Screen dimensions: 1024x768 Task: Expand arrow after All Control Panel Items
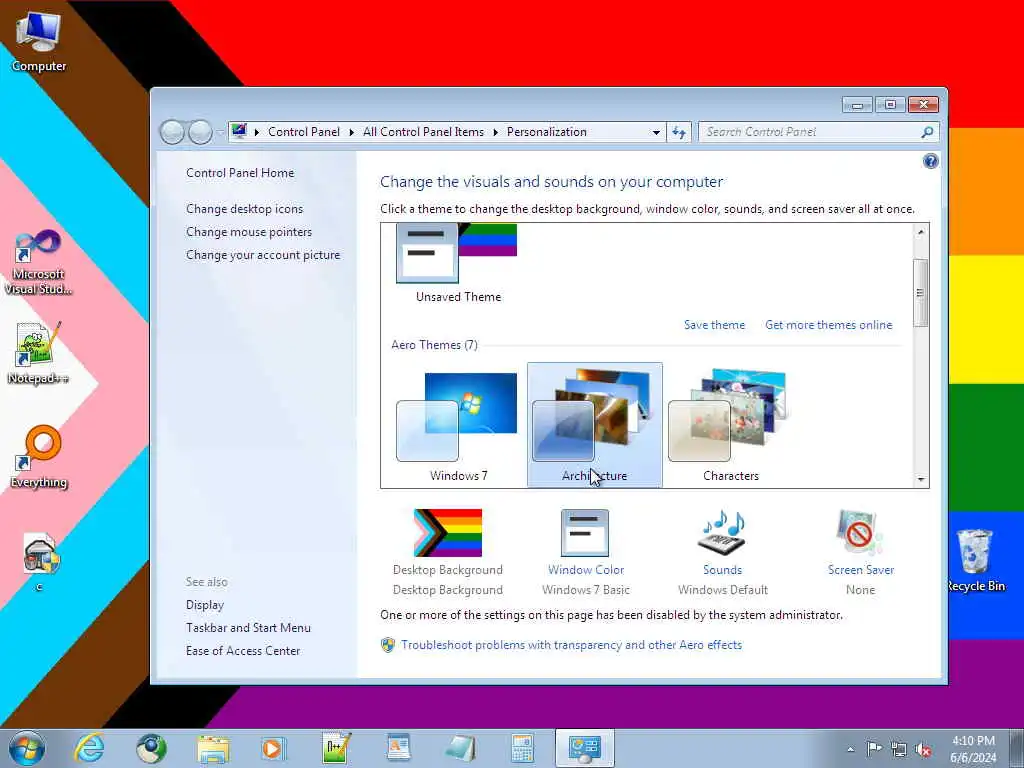(496, 133)
